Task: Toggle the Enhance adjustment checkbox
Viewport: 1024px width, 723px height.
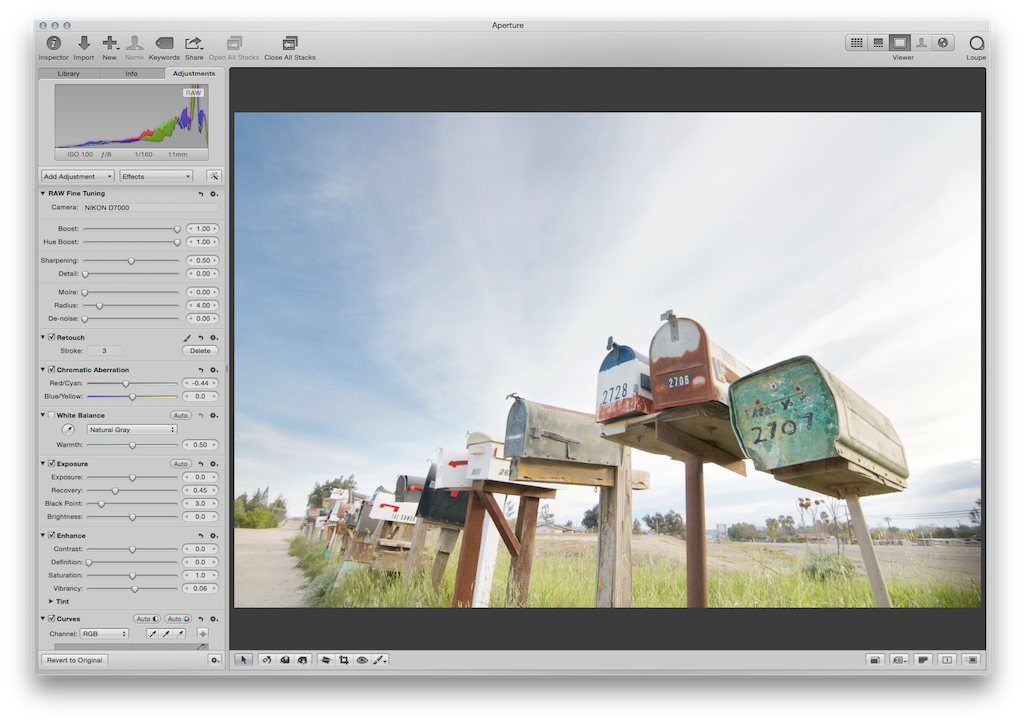Action: 52,536
